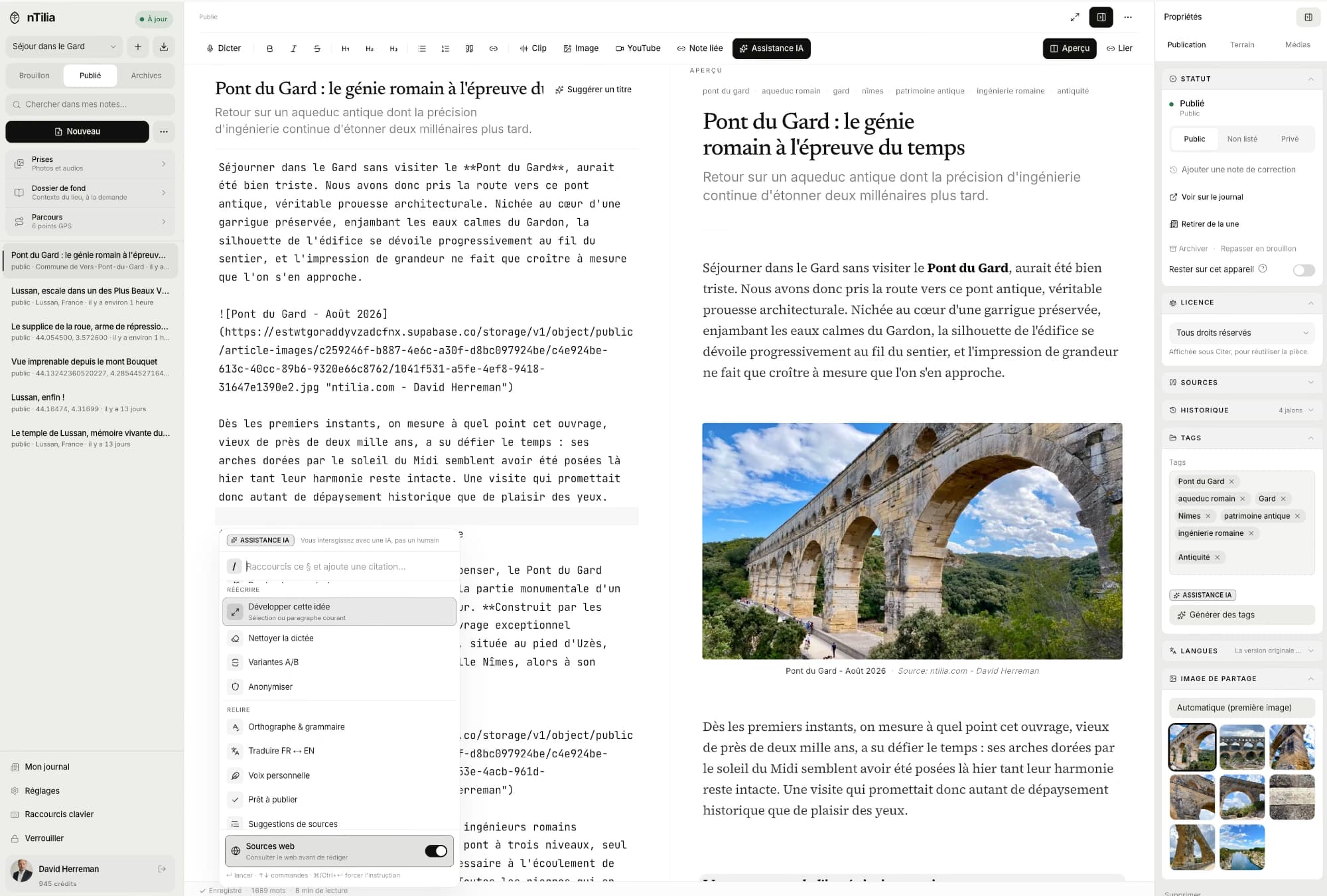This screenshot has height=896, width=1327.
Task: Expand editor to fullscreen
Action: point(1075,17)
